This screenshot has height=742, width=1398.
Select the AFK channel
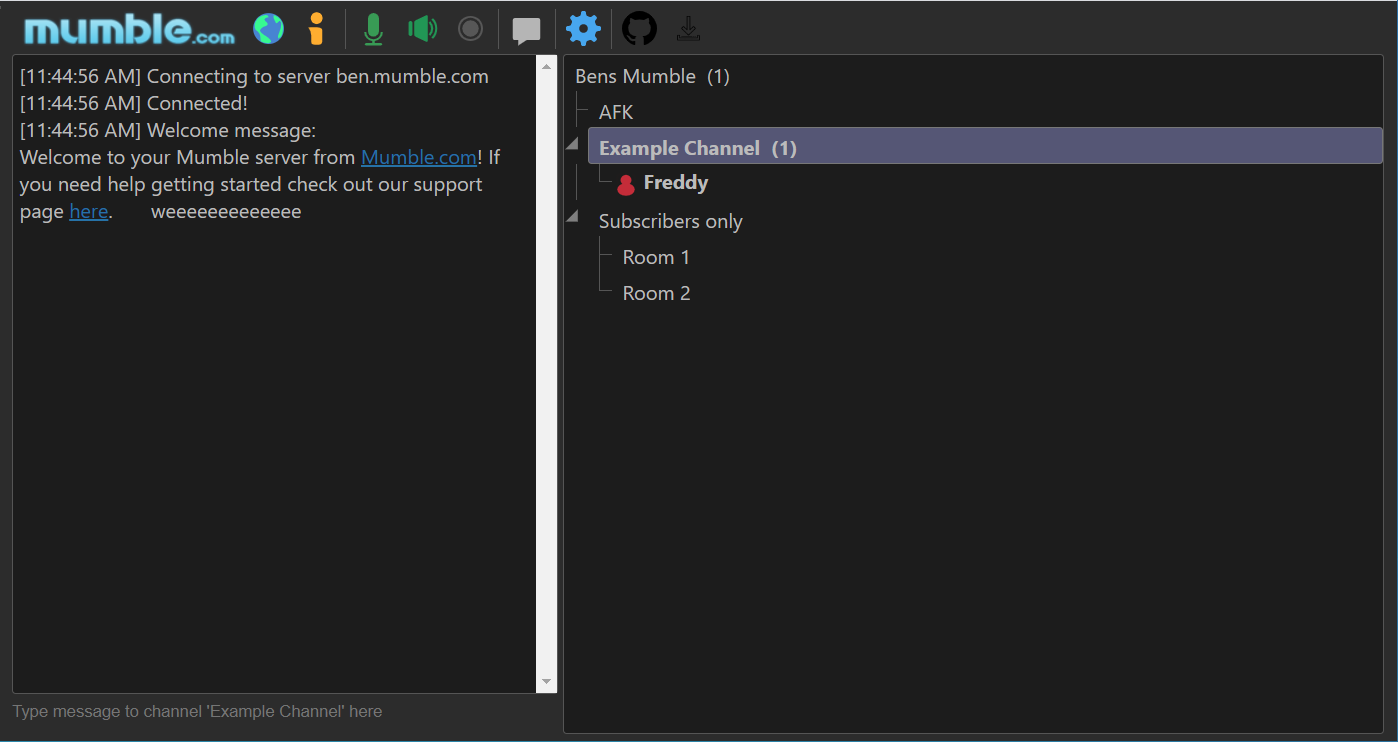[616, 112]
